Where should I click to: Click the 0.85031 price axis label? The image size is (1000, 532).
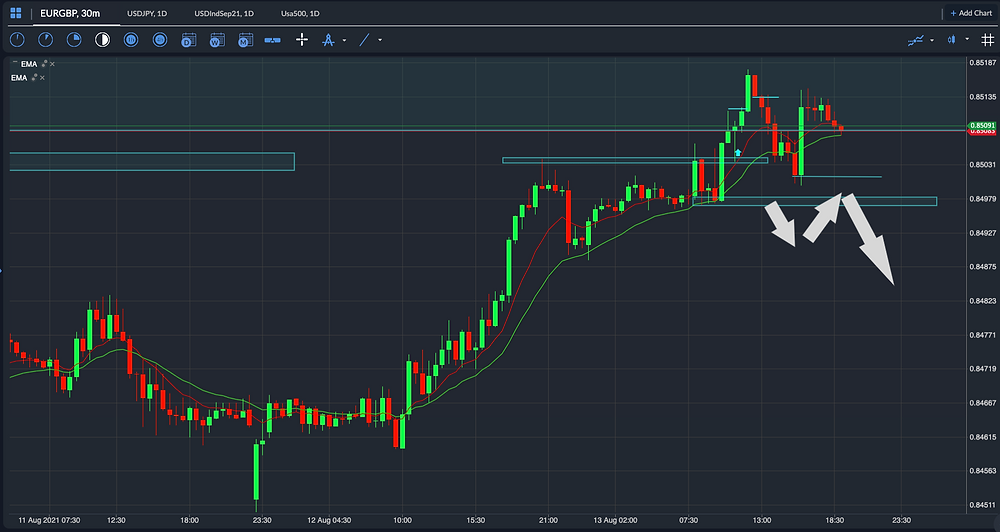(x=983, y=165)
